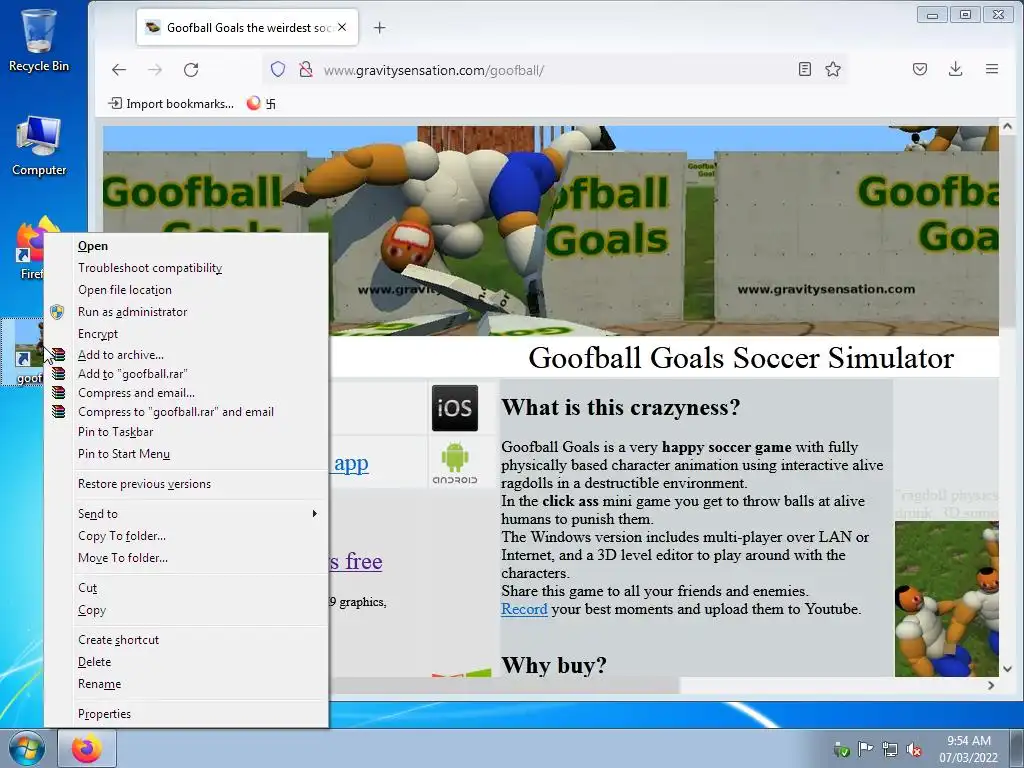The height and width of the screenshot is (768, 1024).
Task: Select Add to archive... option
Action: [187, 355]
